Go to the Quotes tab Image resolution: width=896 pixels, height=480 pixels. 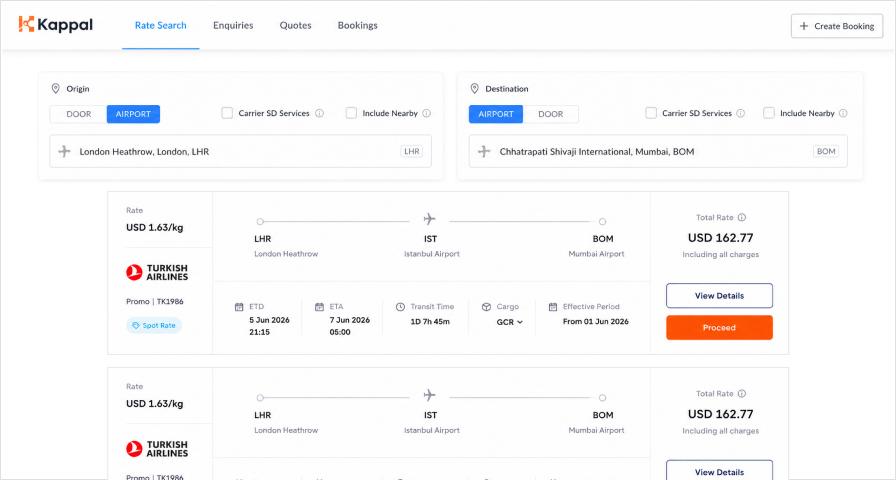coord(295,25)
